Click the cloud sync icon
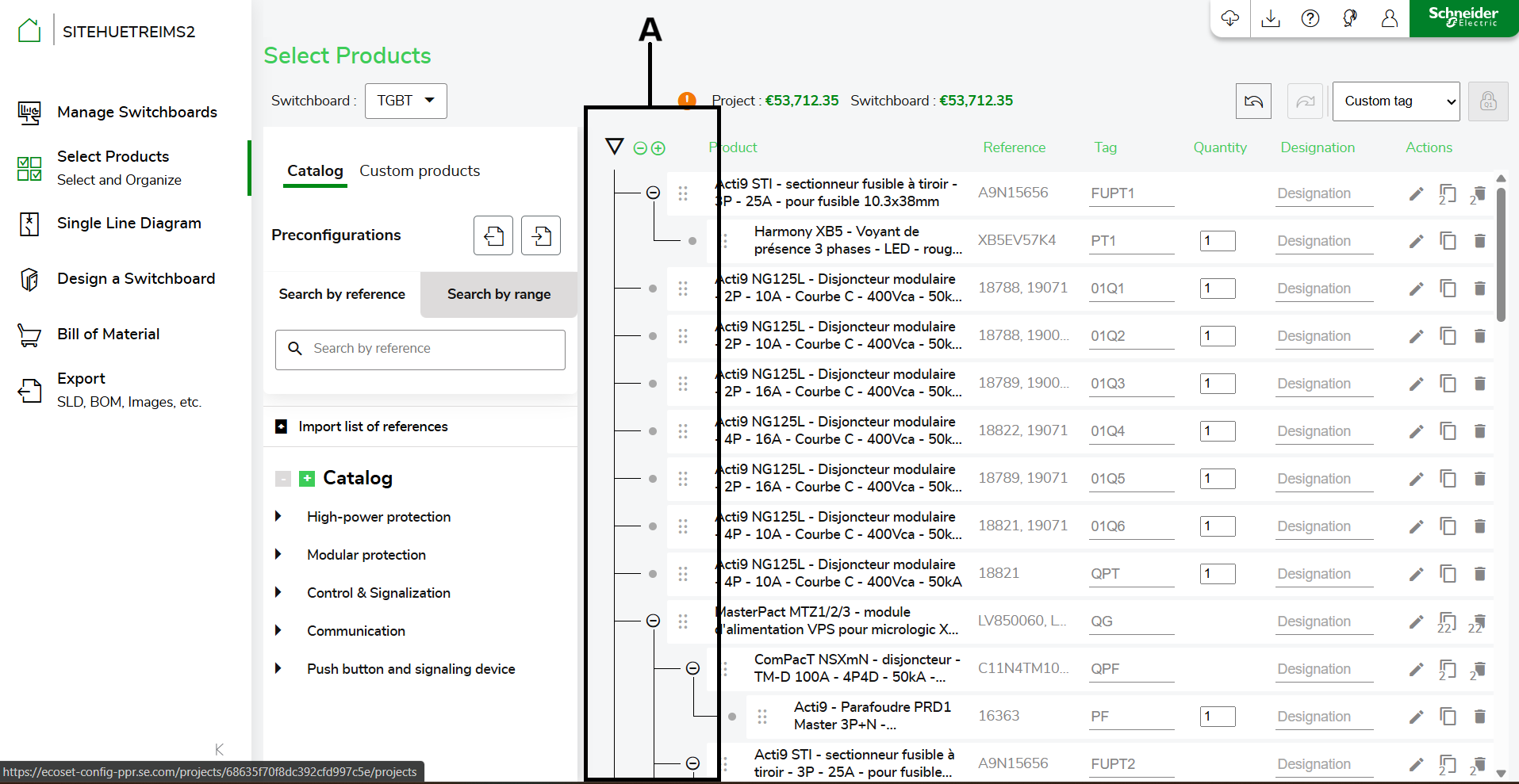The image size is (1519, 784). tap(1230, 18)
